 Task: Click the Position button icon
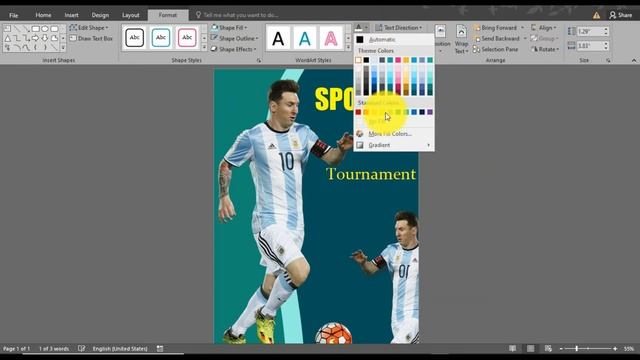click(440, 32)
